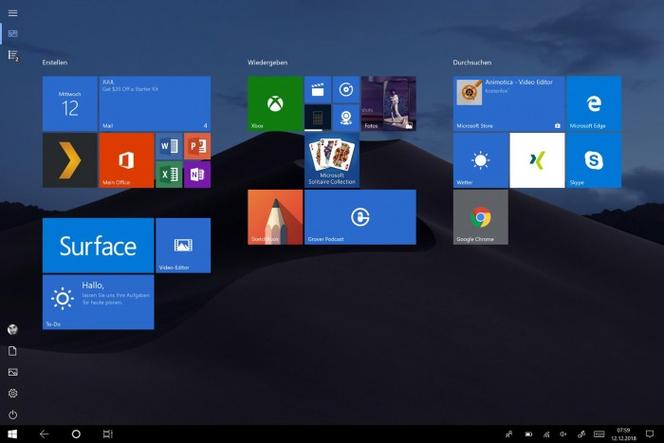Switch to all apps list view
Viewport: 664px width, 443px height.
click(13, 55)
